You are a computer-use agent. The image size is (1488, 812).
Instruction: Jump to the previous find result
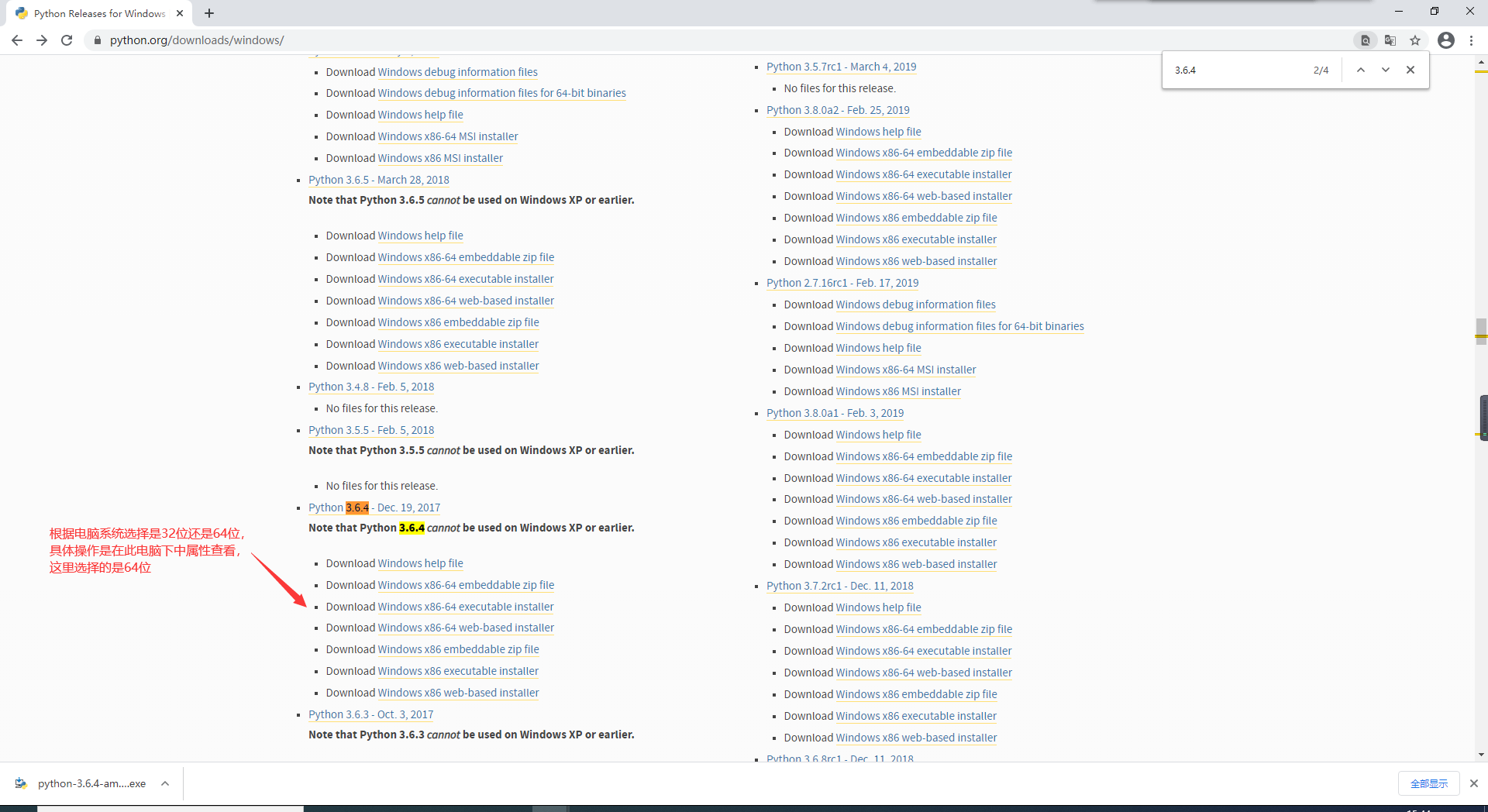pyautogui.click(x=1360, y=70)
